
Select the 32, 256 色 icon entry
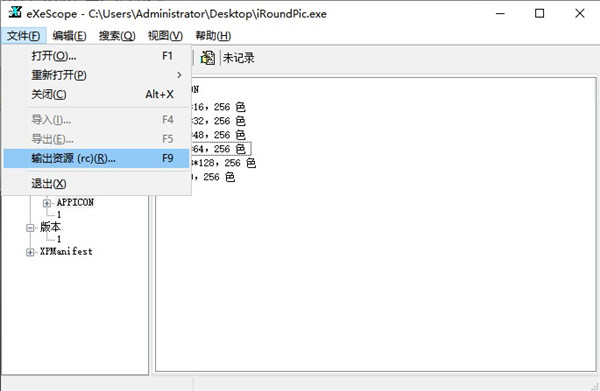218,121
